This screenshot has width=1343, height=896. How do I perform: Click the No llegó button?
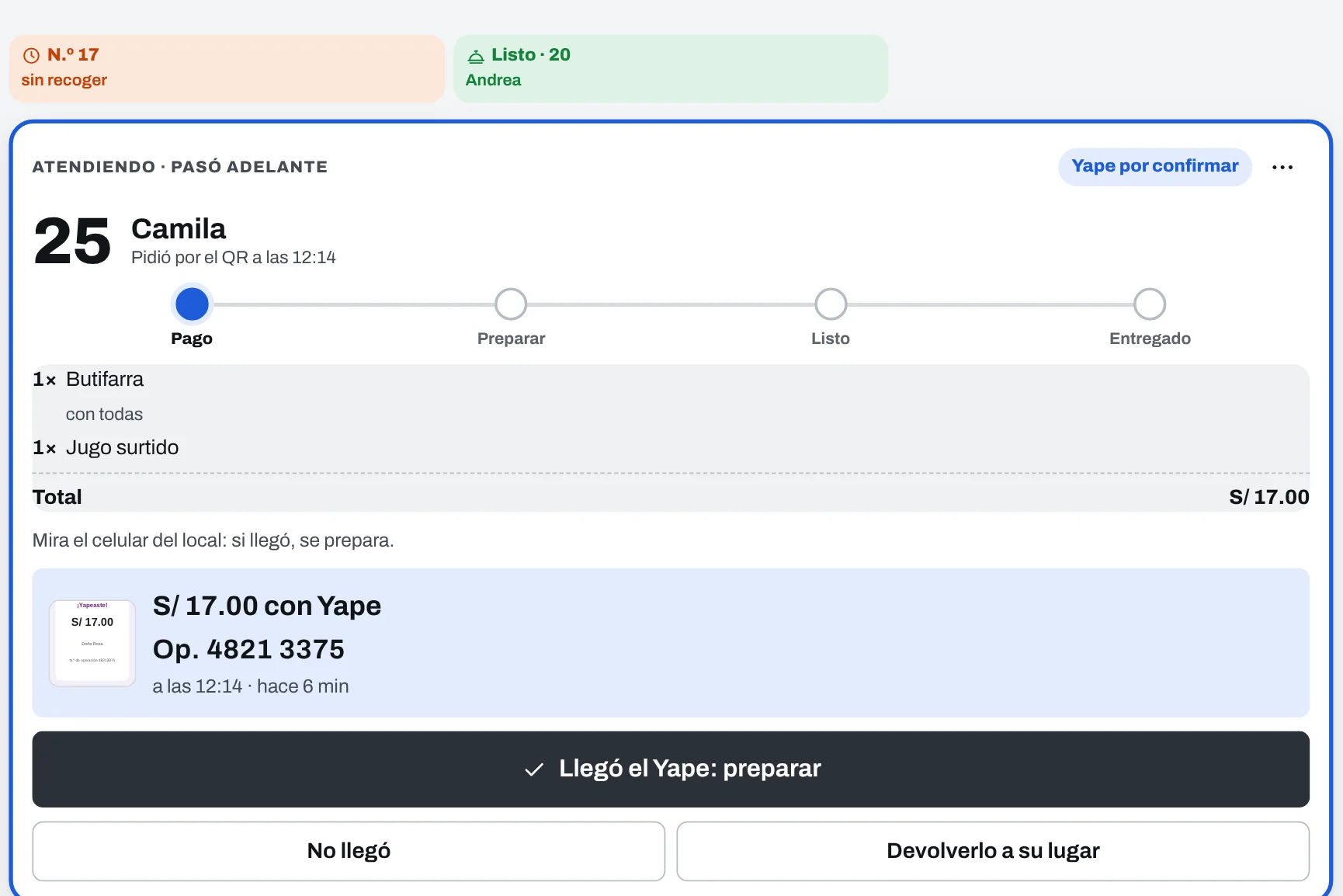pos(349,851)
